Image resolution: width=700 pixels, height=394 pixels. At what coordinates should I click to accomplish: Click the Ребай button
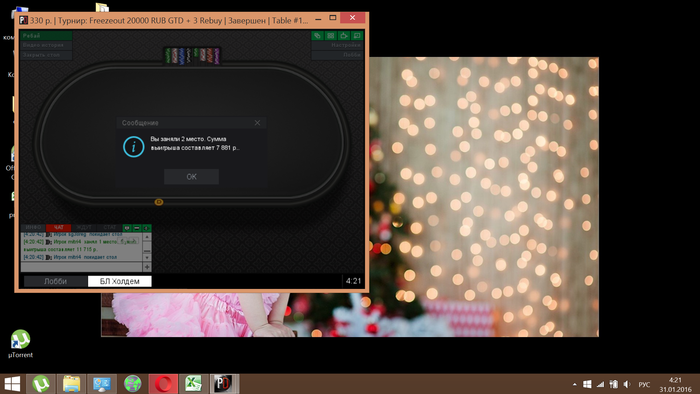click(x=46, y=36)
